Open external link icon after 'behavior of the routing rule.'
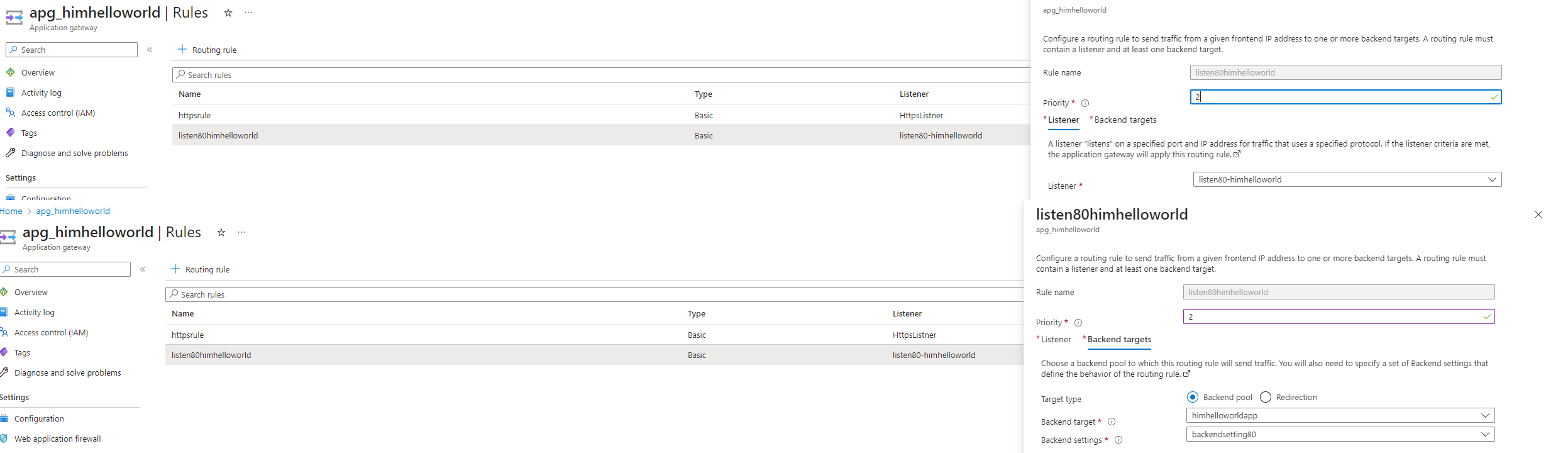The height and width of the screenshot is (453, 1568). point(1186,374)
